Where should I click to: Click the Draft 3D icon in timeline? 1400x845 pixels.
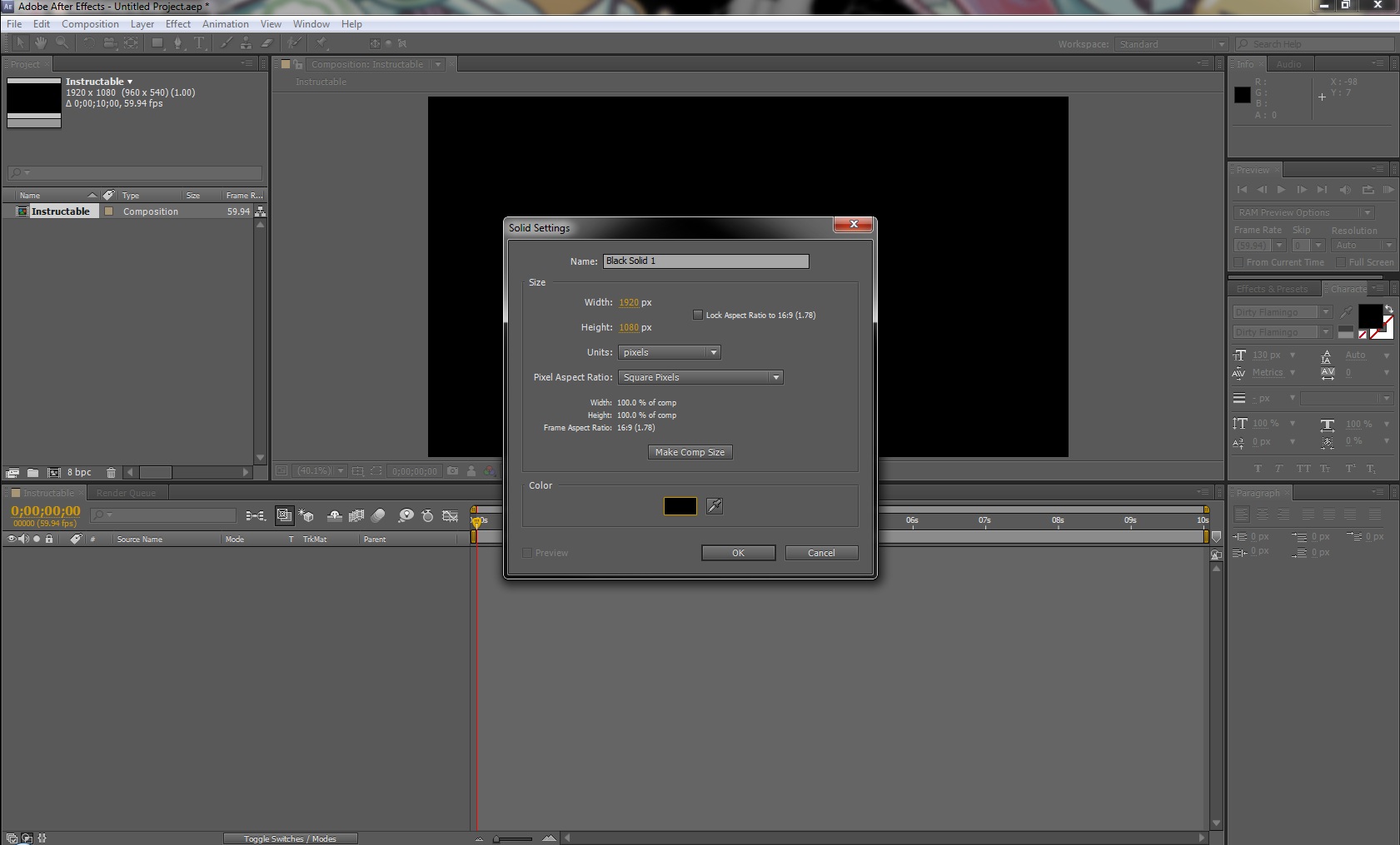point(306,516)
